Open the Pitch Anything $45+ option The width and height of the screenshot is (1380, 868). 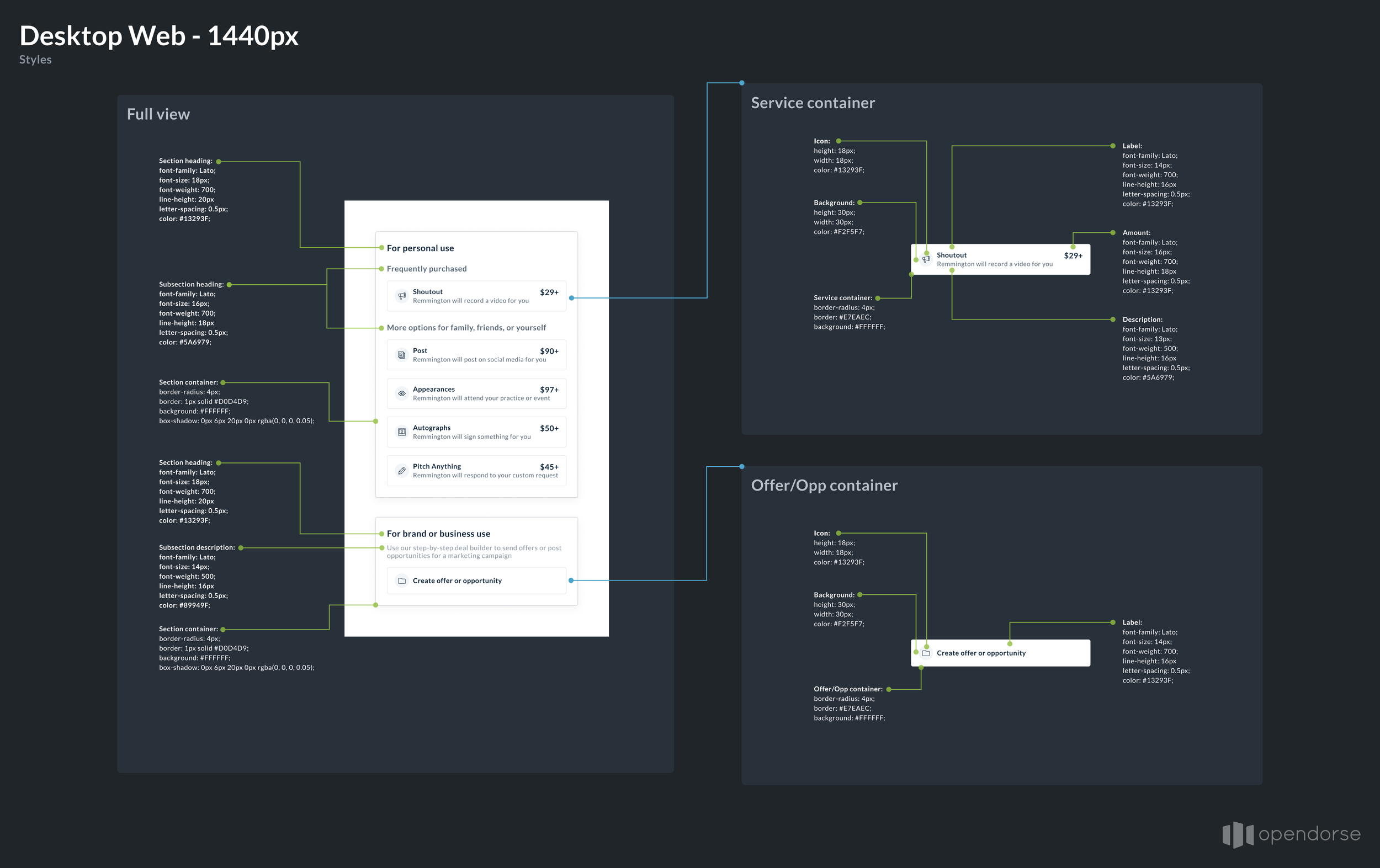pos(476,471)
